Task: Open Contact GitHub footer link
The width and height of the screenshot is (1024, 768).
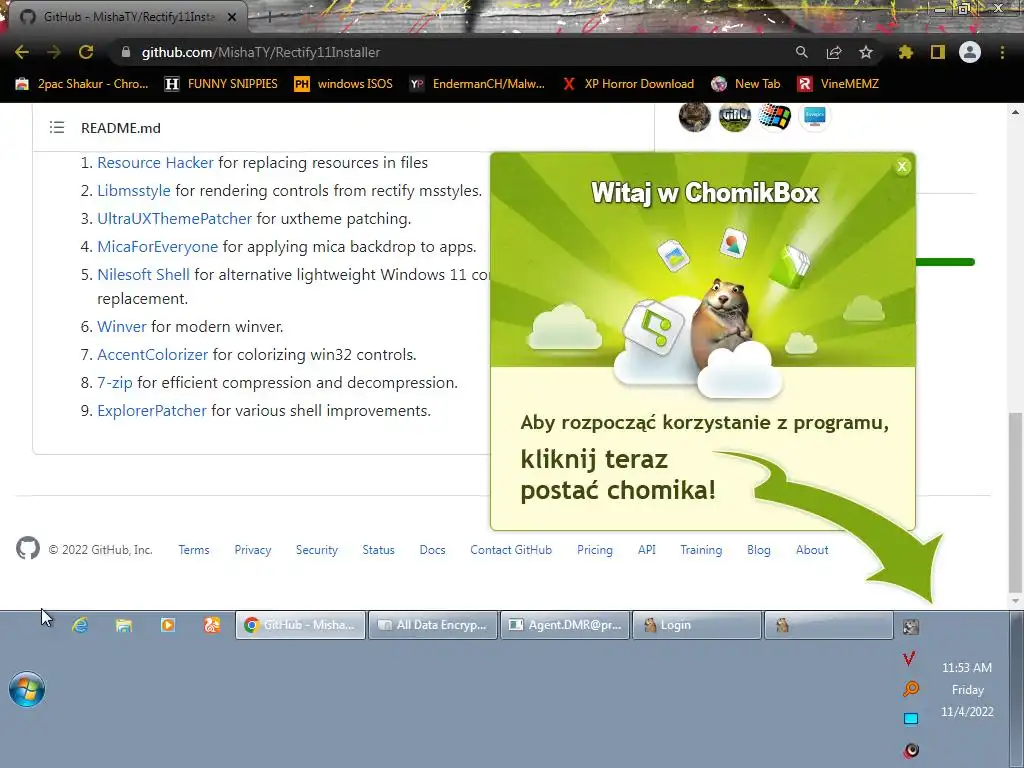Action: click(511, 550)
